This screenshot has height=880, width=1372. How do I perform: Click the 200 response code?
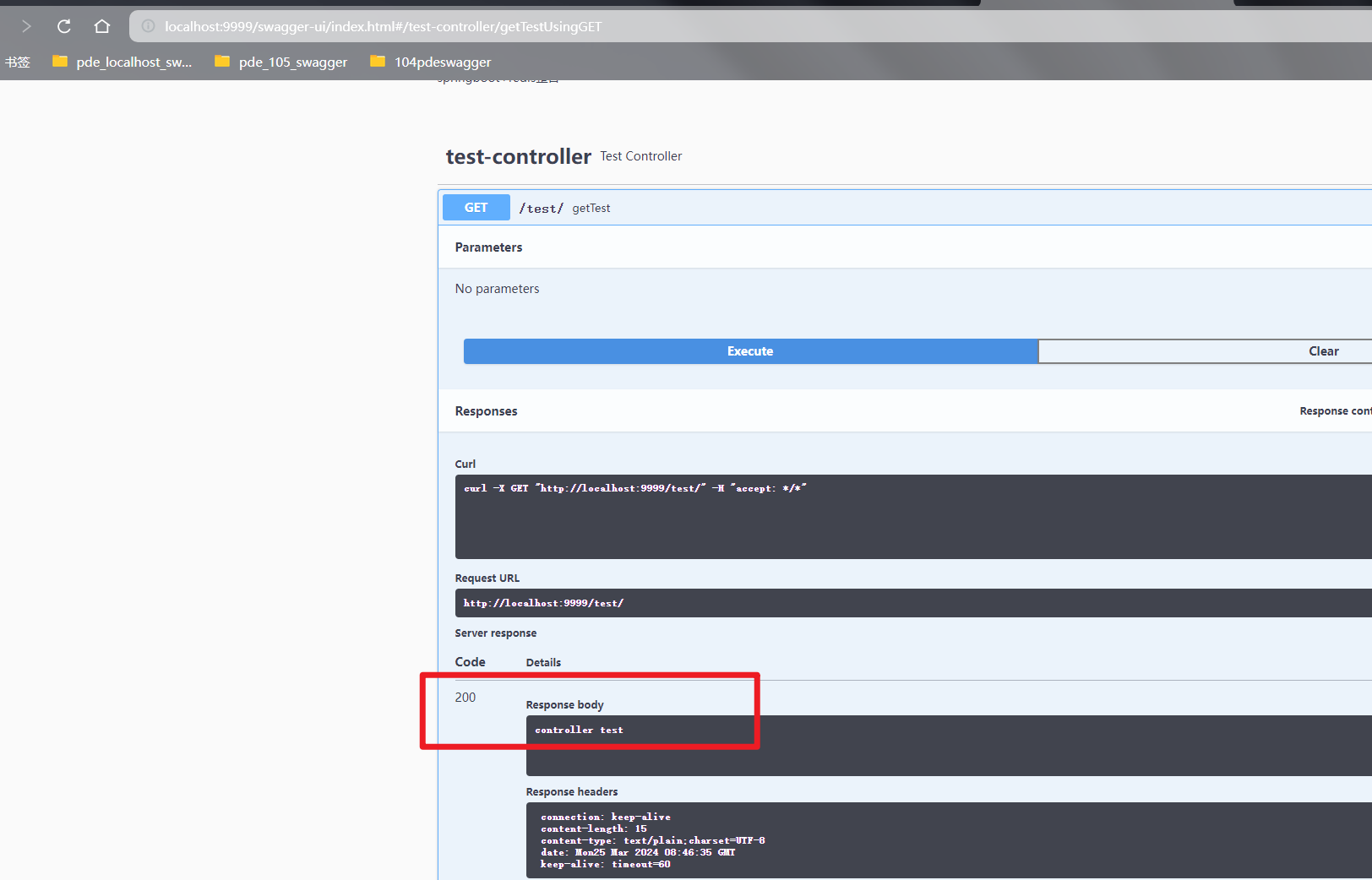465,698
